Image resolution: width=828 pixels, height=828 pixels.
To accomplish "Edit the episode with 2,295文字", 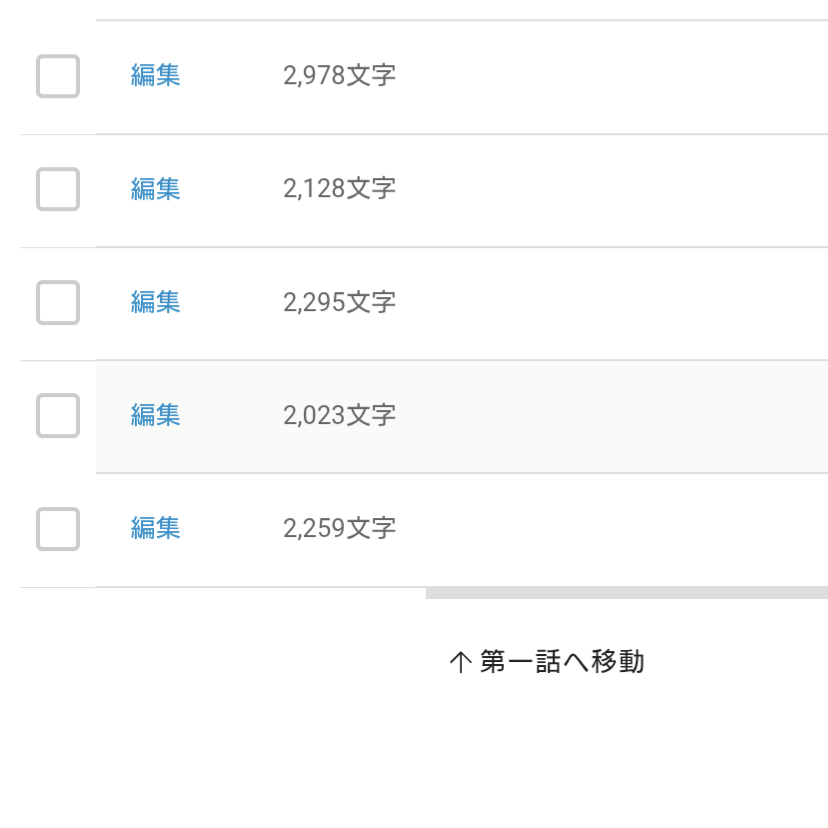I will tap(155, 302).
